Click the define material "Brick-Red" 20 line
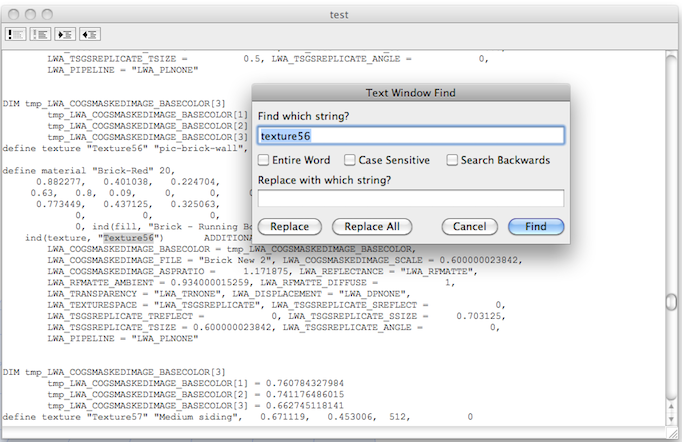 (89, 171)
